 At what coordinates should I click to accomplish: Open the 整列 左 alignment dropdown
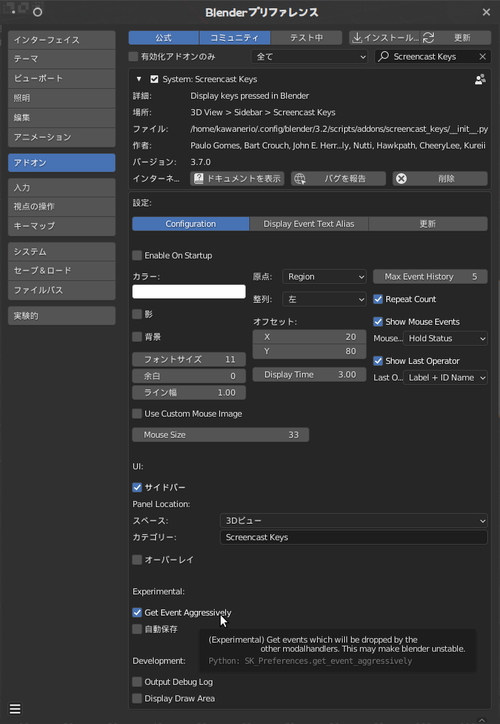click(324, 299)
